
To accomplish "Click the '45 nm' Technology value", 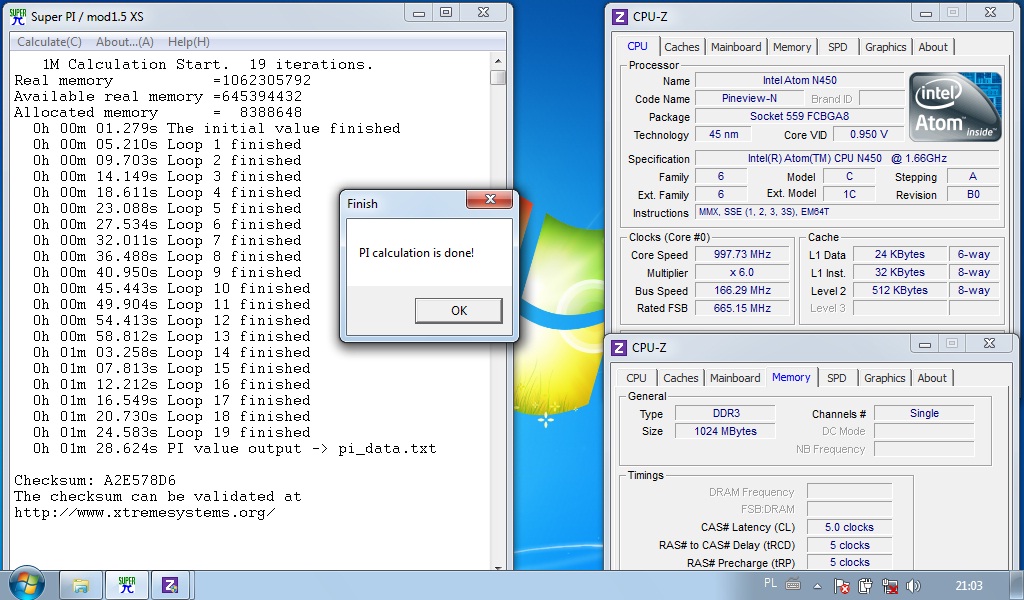I will point(724,134).
